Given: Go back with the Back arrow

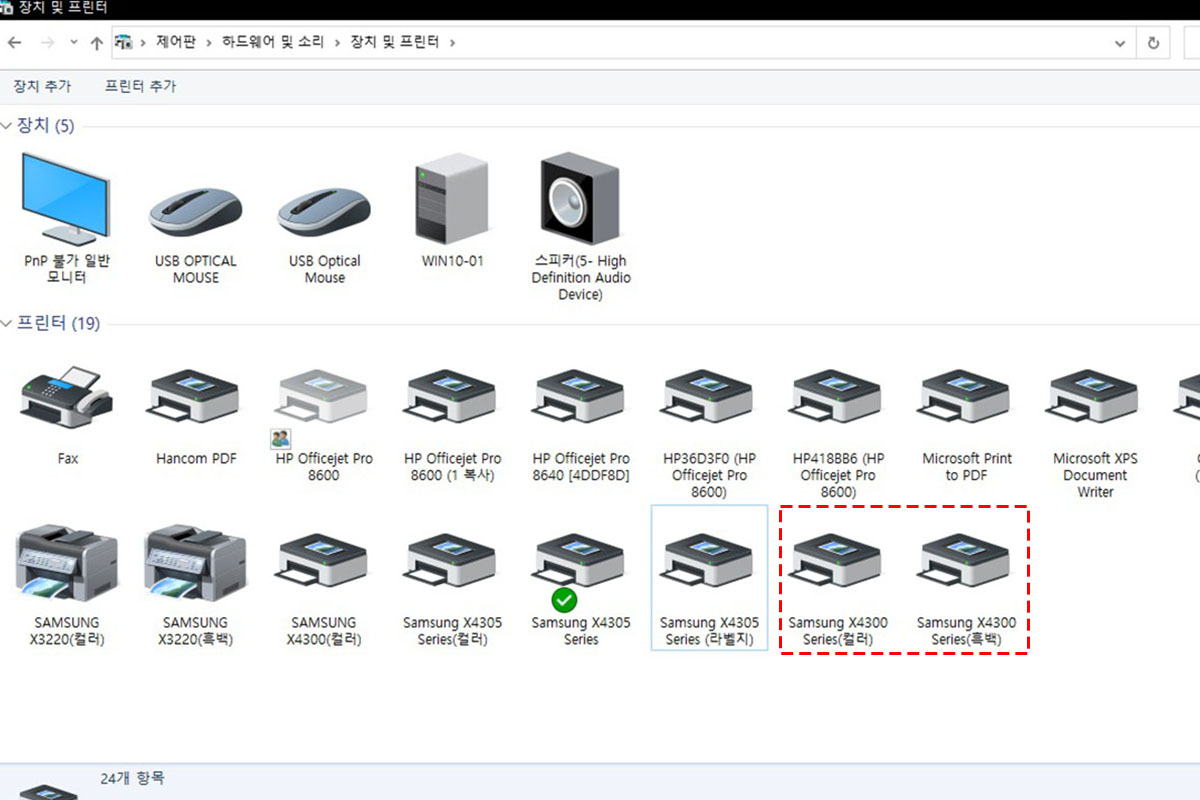Looking at the screenshot, I should pyautogui.click(x=15, y=43).
